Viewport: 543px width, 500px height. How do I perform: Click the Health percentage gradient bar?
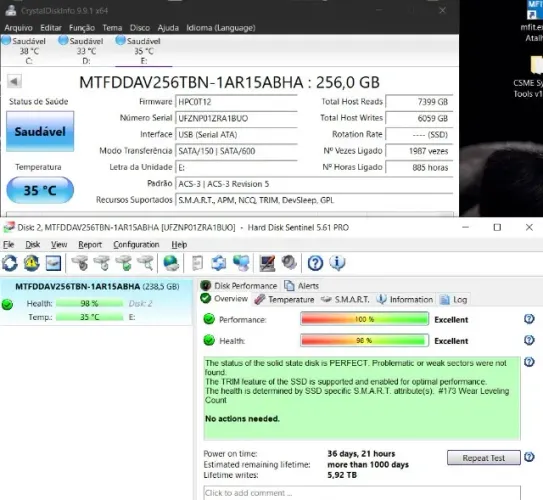click(x=364, y=341)
